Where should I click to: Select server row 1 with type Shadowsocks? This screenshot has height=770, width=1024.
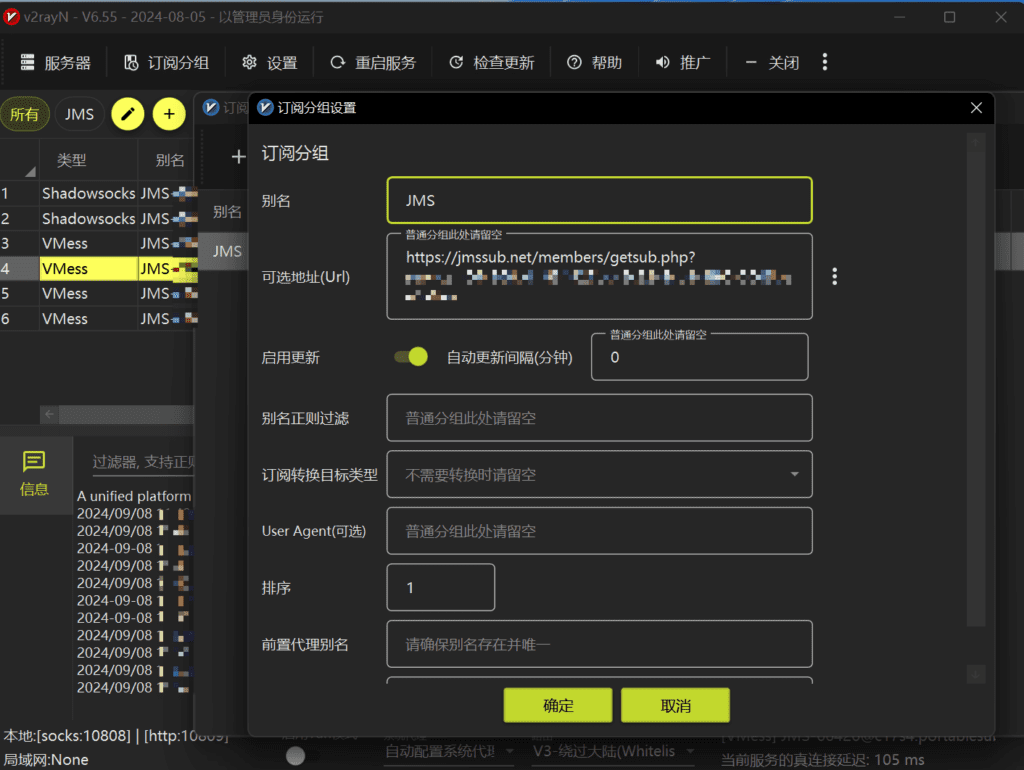coord(98,193)
